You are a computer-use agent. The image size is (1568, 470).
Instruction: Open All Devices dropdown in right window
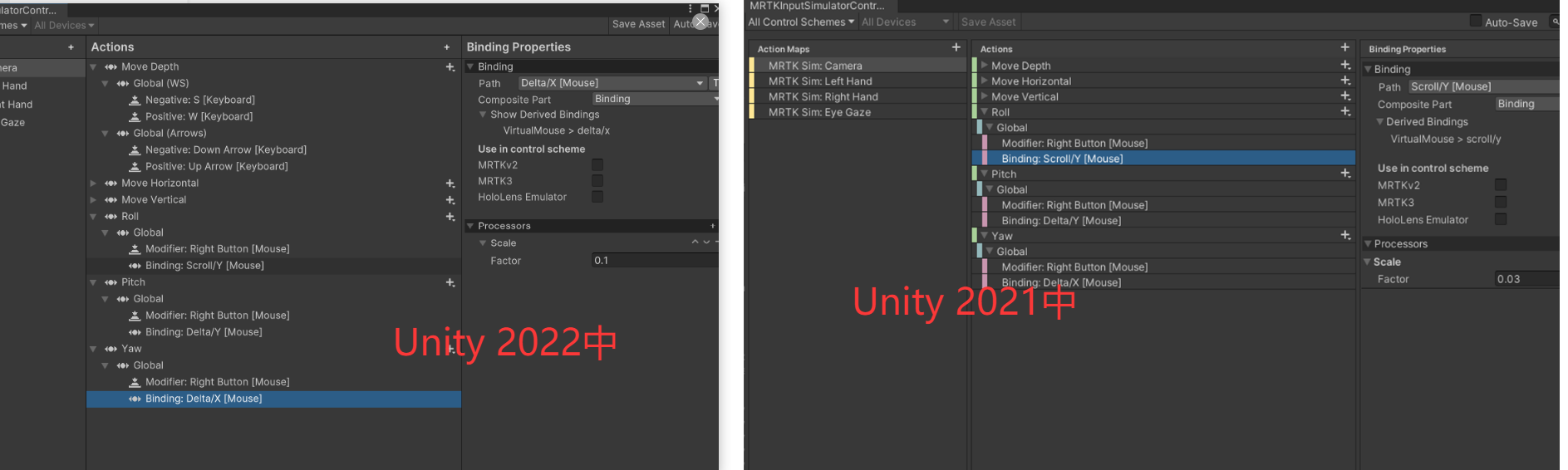coord(905,22)
